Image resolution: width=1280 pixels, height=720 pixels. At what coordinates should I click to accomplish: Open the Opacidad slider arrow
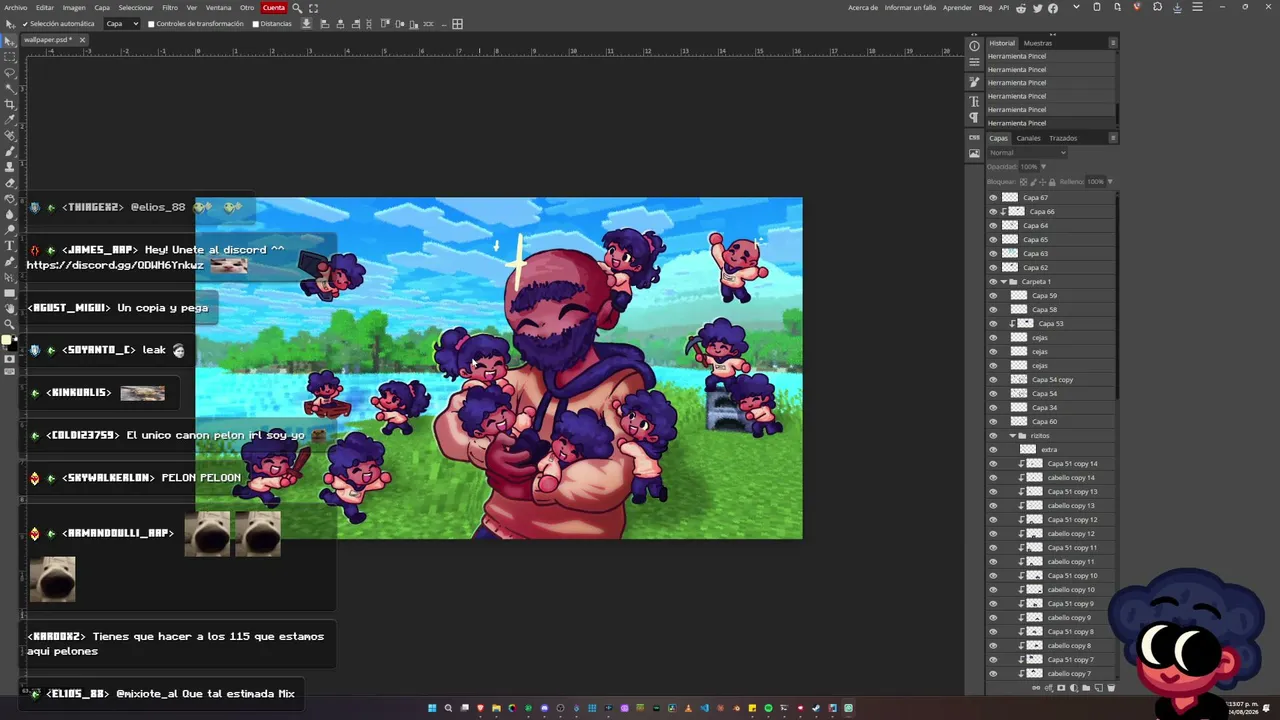coord(1043,167)
